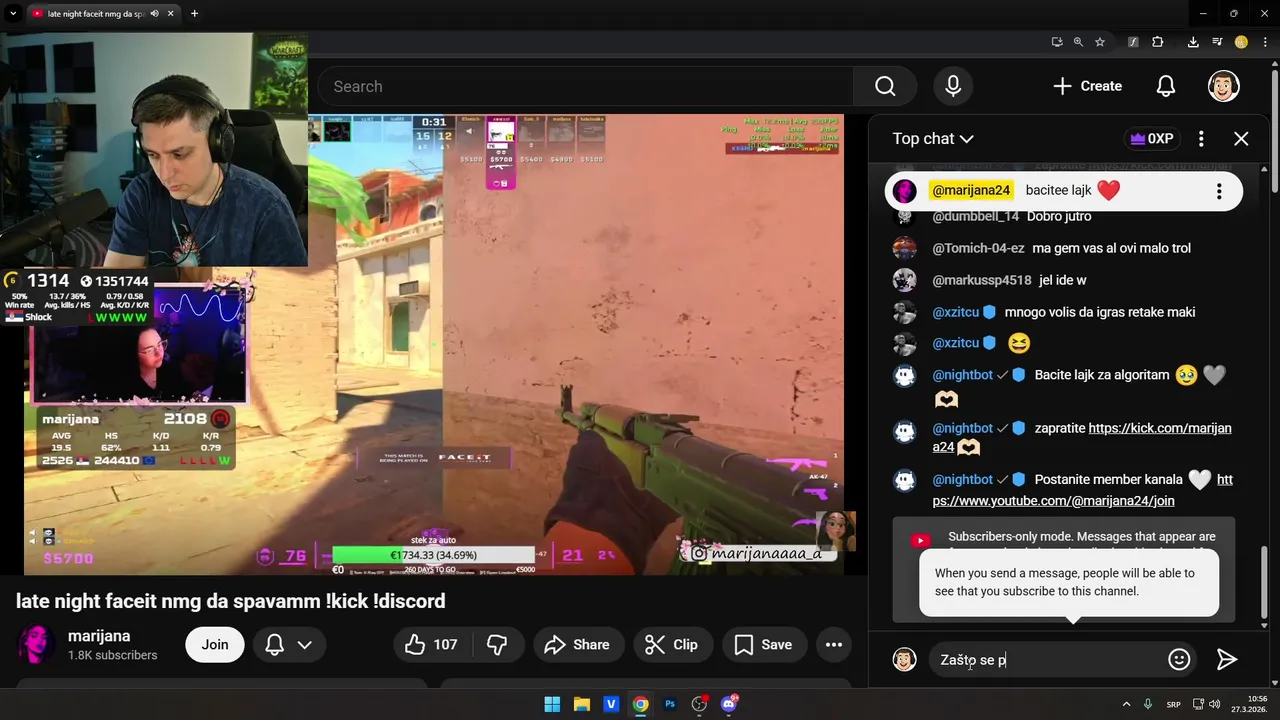This screenshot has height=720, width=1280.
Task: Open OBS from the taskbar
Action: (x=699, y=704)
